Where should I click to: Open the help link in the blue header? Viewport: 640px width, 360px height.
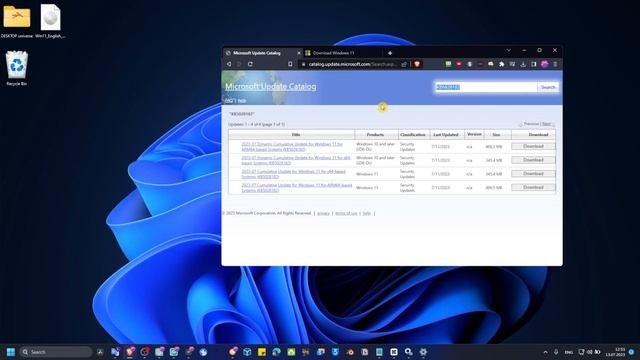242,101
